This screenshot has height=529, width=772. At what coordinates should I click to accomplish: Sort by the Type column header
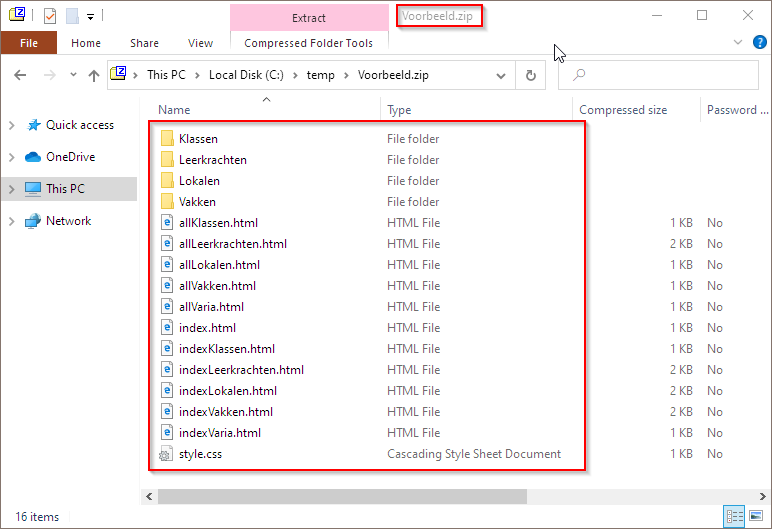tap(399, 110)
